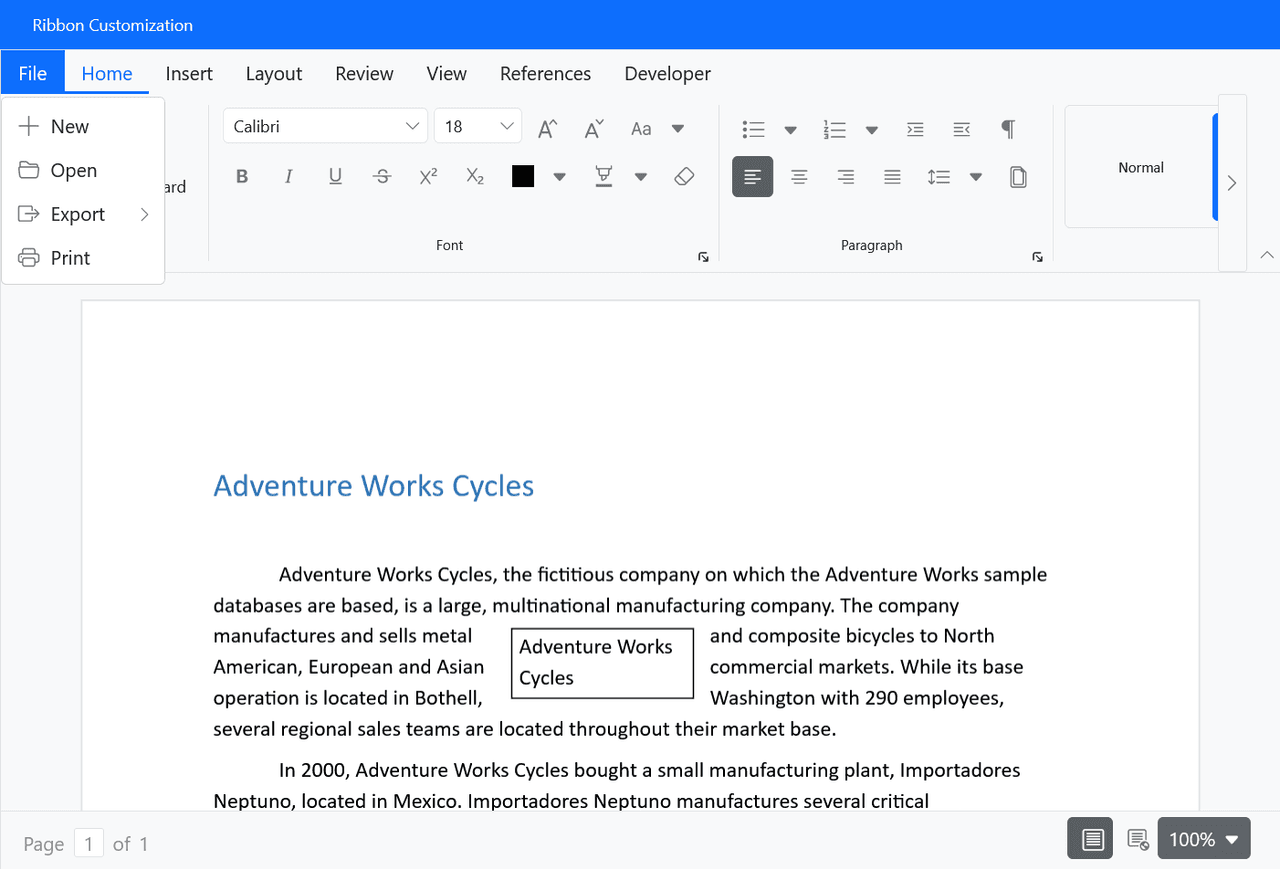The height and width of the screenshot is (869, 1280).
Task: Open the line spacing dropdown arrow
Action: click(x=975, y=177)
